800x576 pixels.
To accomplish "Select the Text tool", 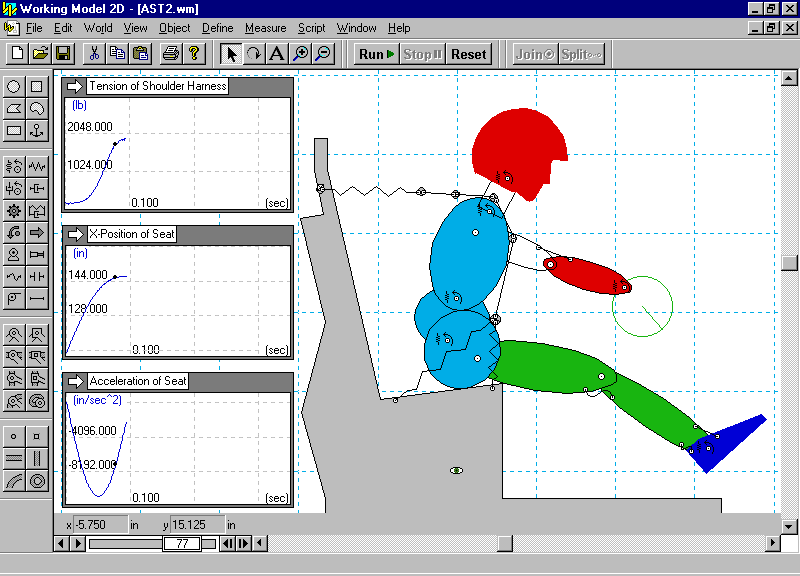I will [277, 54].
